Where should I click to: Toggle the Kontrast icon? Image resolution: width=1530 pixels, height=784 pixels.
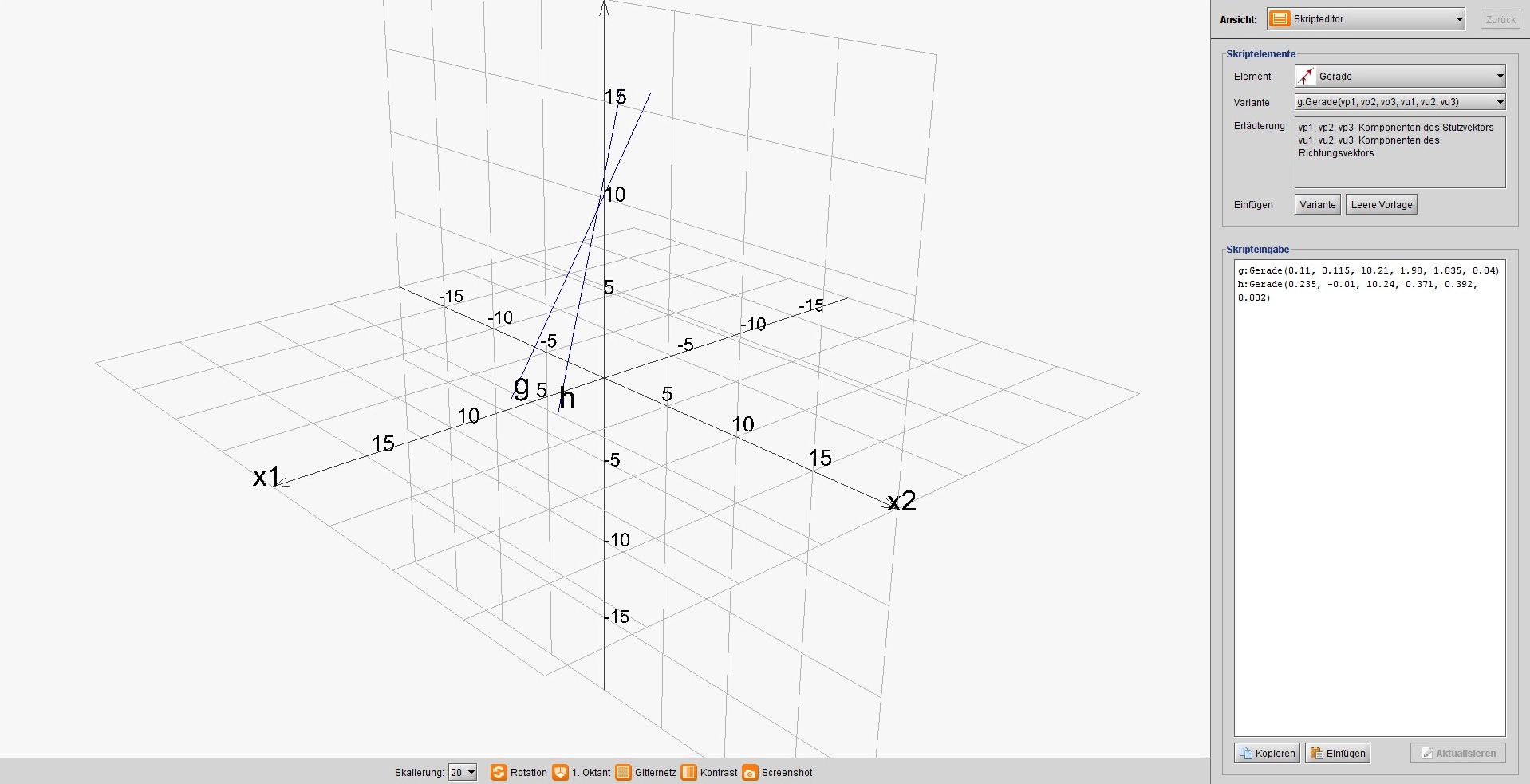(x=688, y=772)
